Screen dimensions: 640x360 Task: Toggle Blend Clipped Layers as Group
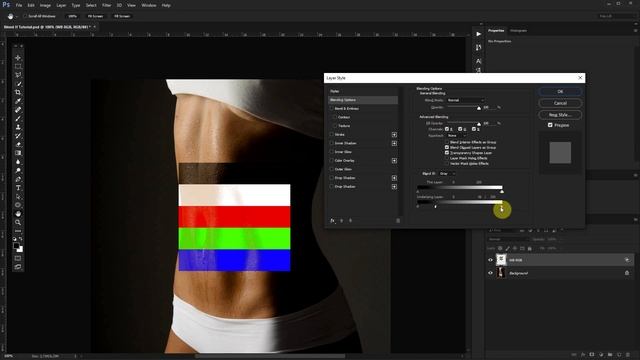pyautogui.click(x=447, y=147)
